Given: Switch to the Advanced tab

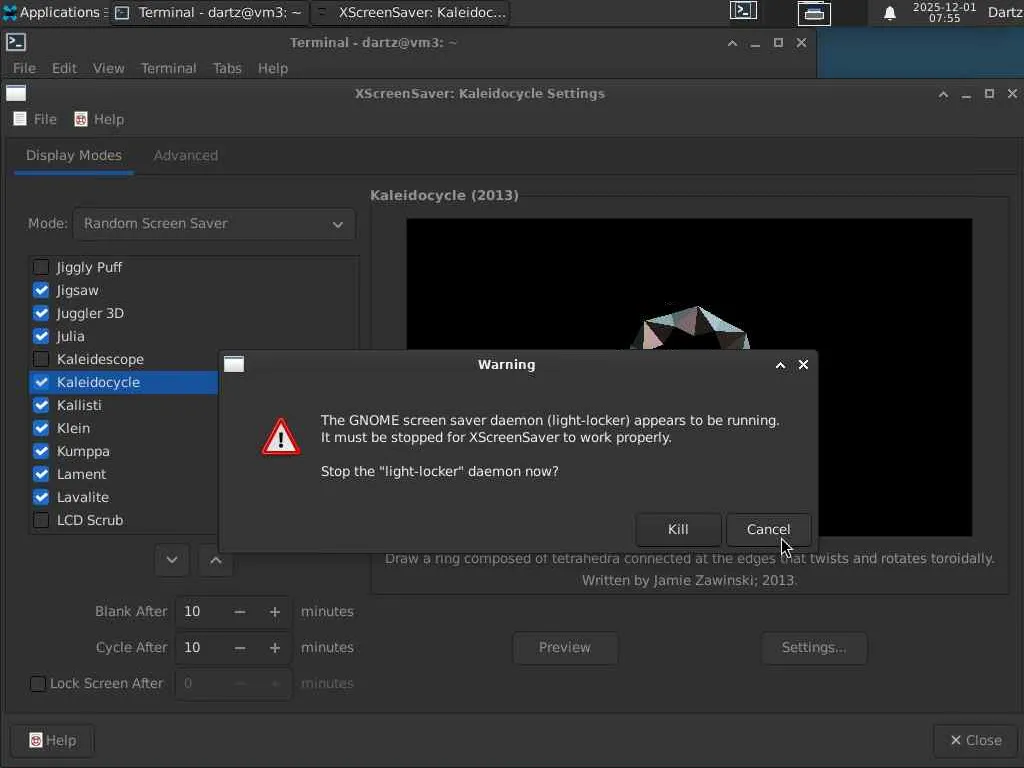Looking at the screenshot, I should click(x=185, y=155).
